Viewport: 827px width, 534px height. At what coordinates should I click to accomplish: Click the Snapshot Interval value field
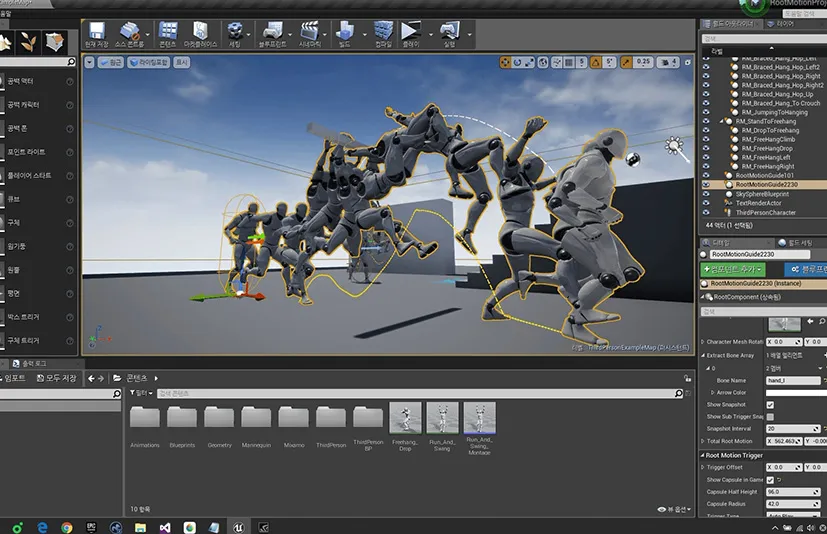pos(793,428)
